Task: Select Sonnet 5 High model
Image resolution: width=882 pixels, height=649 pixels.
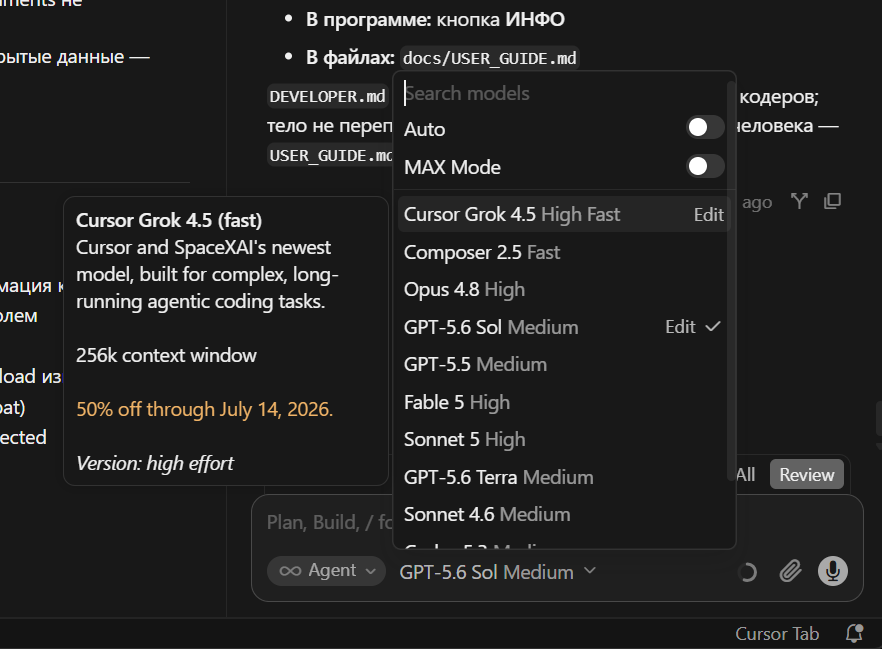Action: click(564, 439)
